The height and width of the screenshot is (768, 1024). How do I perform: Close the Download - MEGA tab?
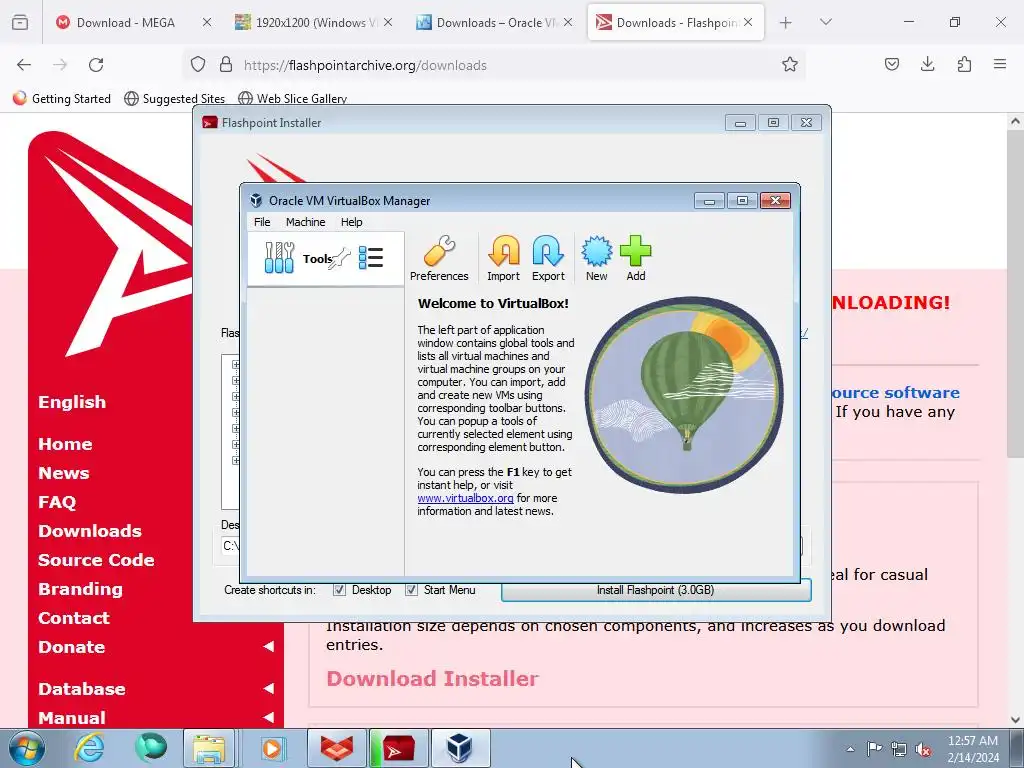(x=207, y=23)
